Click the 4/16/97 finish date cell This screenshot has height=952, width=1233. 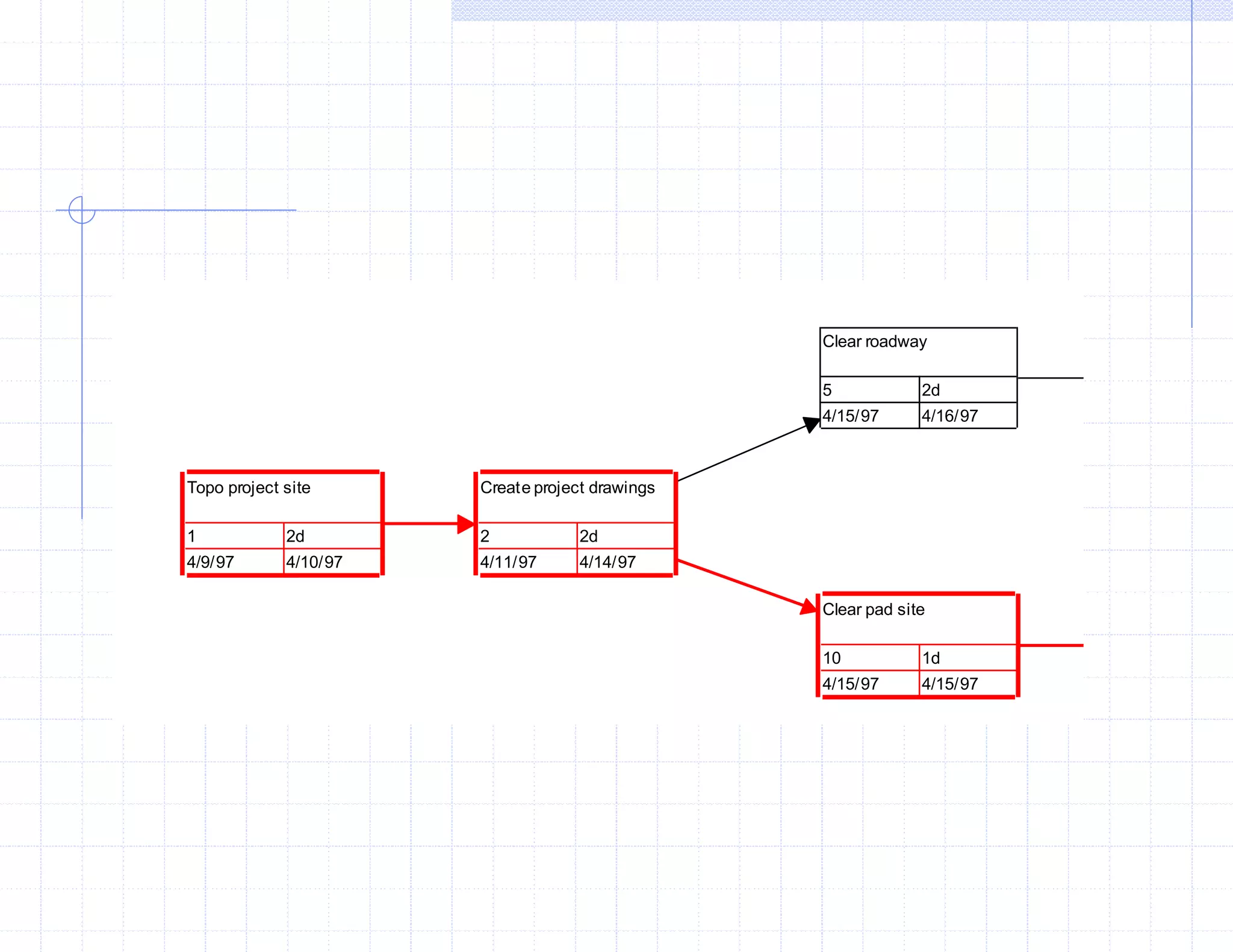coord(967,416)
